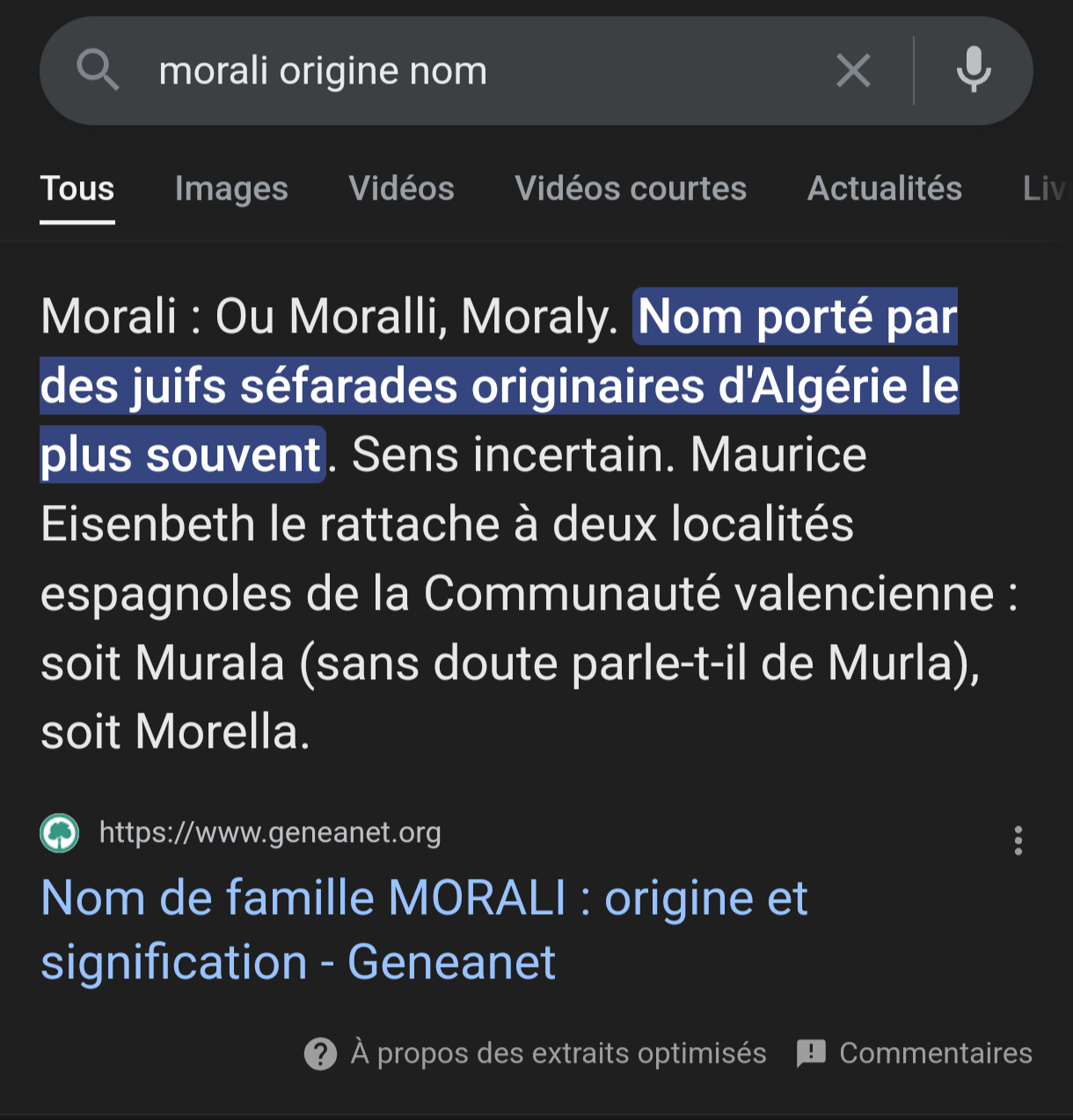Switch to the Vidéos tab
Viewport: 1073px width, 1120px height.
click(401, 188)
